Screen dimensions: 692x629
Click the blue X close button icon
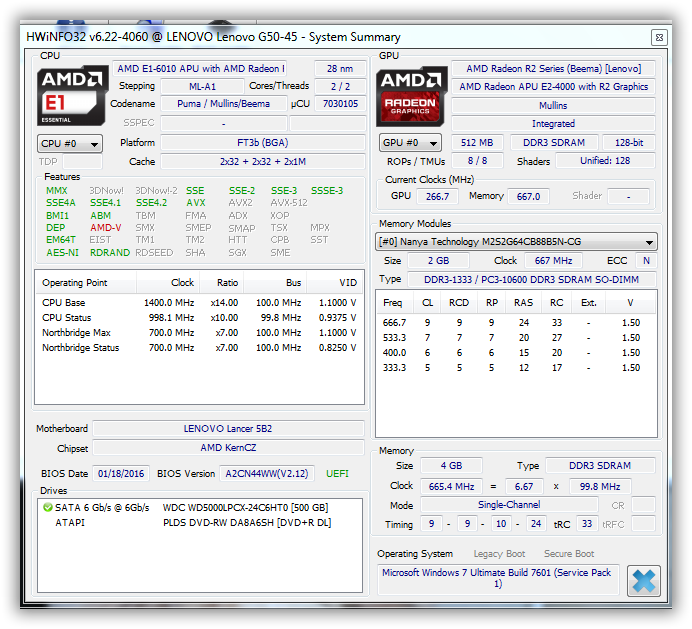tap(643, 581)
